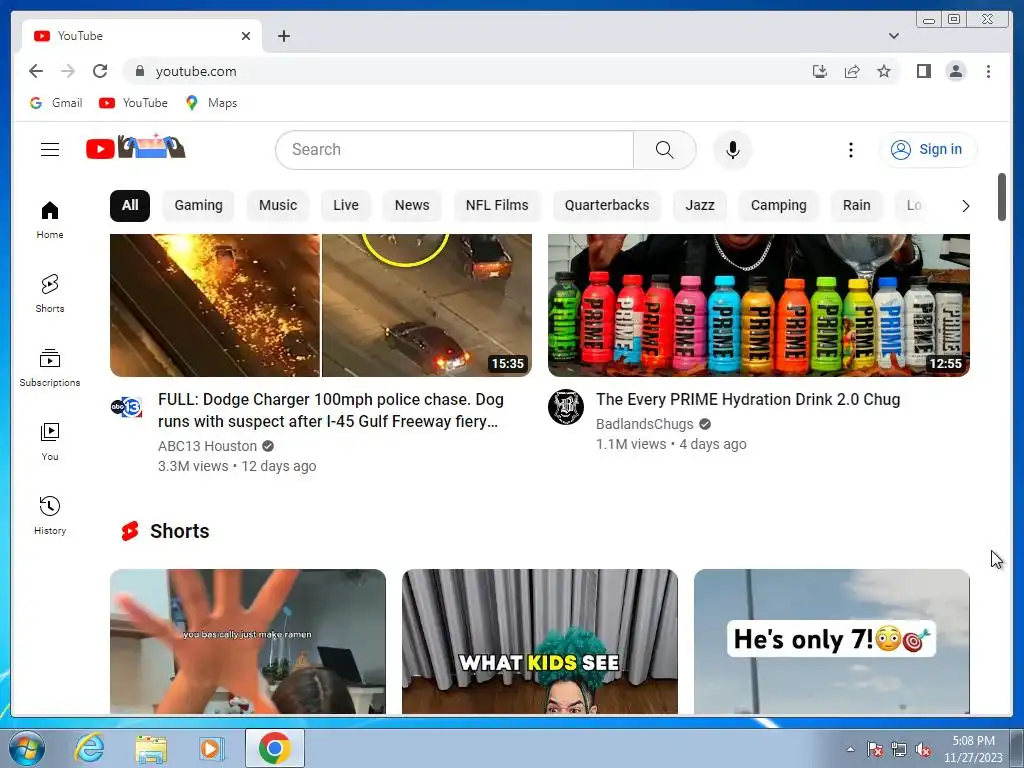This screenshot has width=1024, height=768.
Task: Play the police chase video thumbnail
Action: 321,305
